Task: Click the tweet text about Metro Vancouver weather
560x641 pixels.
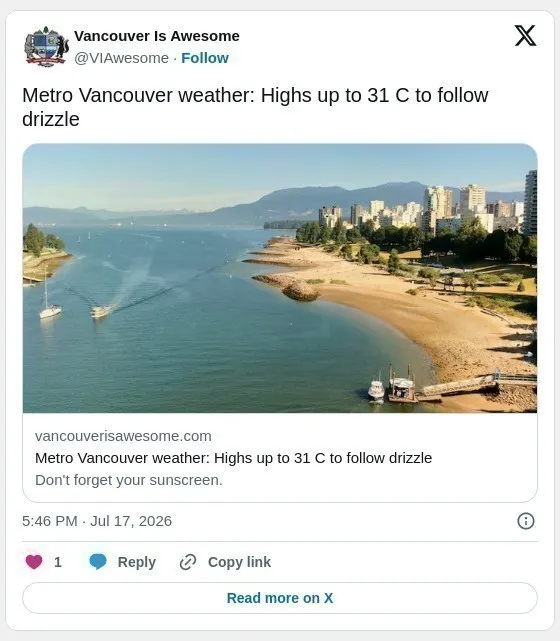Action: [255, 107]
